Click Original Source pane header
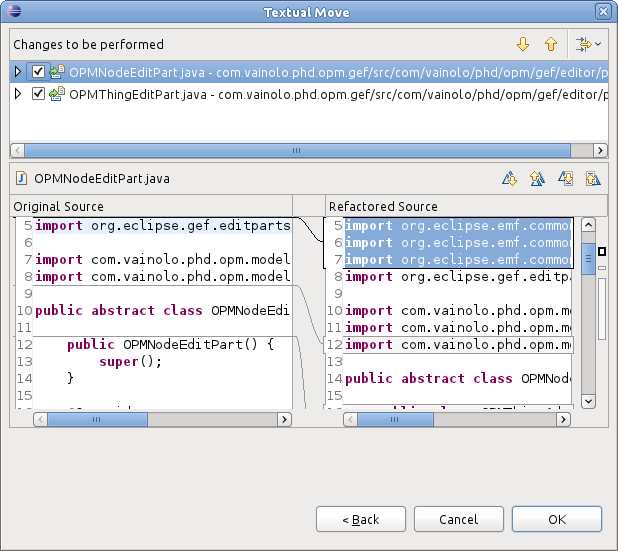The image size is (618, 551). tap(151, 206)
